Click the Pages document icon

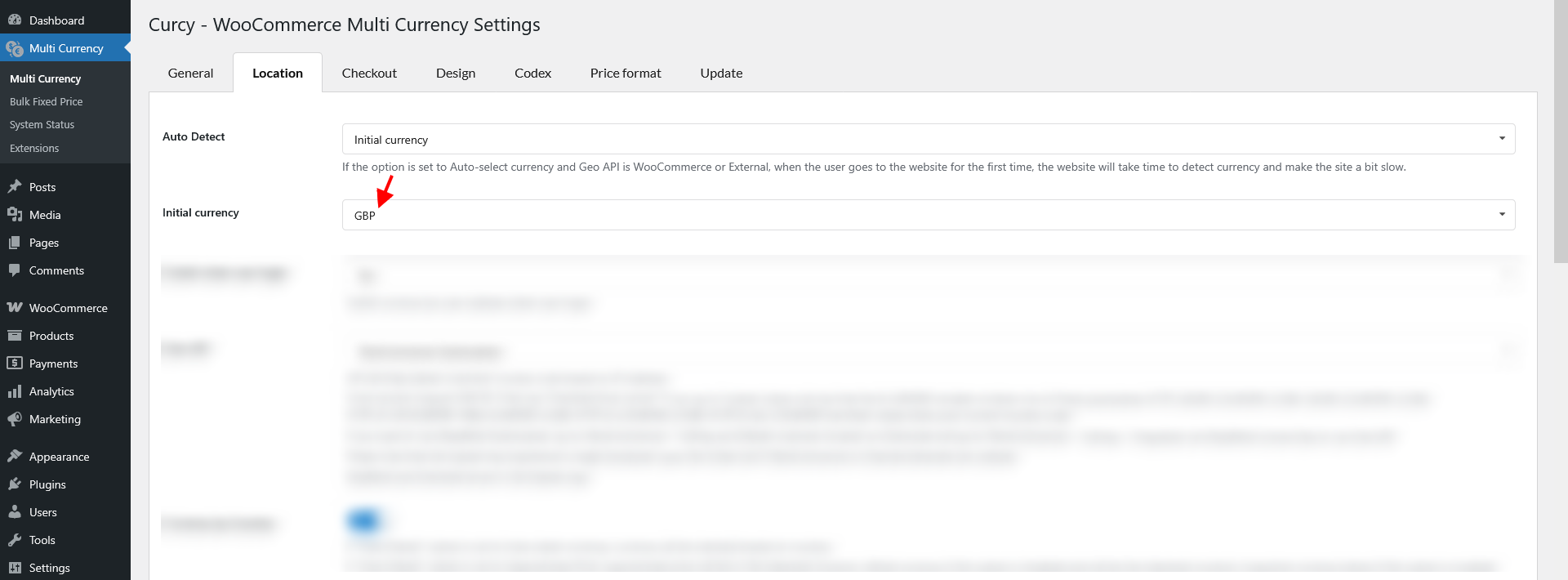click(15, 243)
